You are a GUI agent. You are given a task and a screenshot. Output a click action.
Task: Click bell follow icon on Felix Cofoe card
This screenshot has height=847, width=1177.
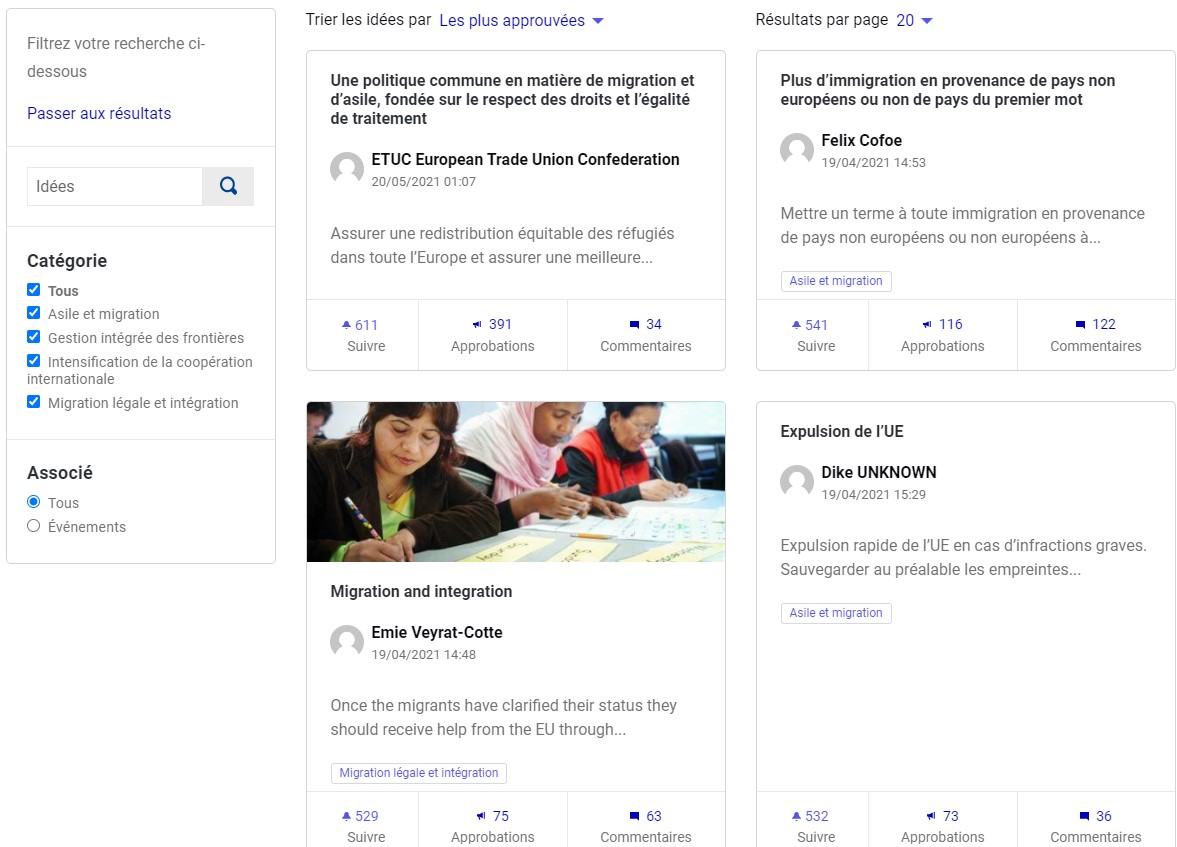click(796, 325)
